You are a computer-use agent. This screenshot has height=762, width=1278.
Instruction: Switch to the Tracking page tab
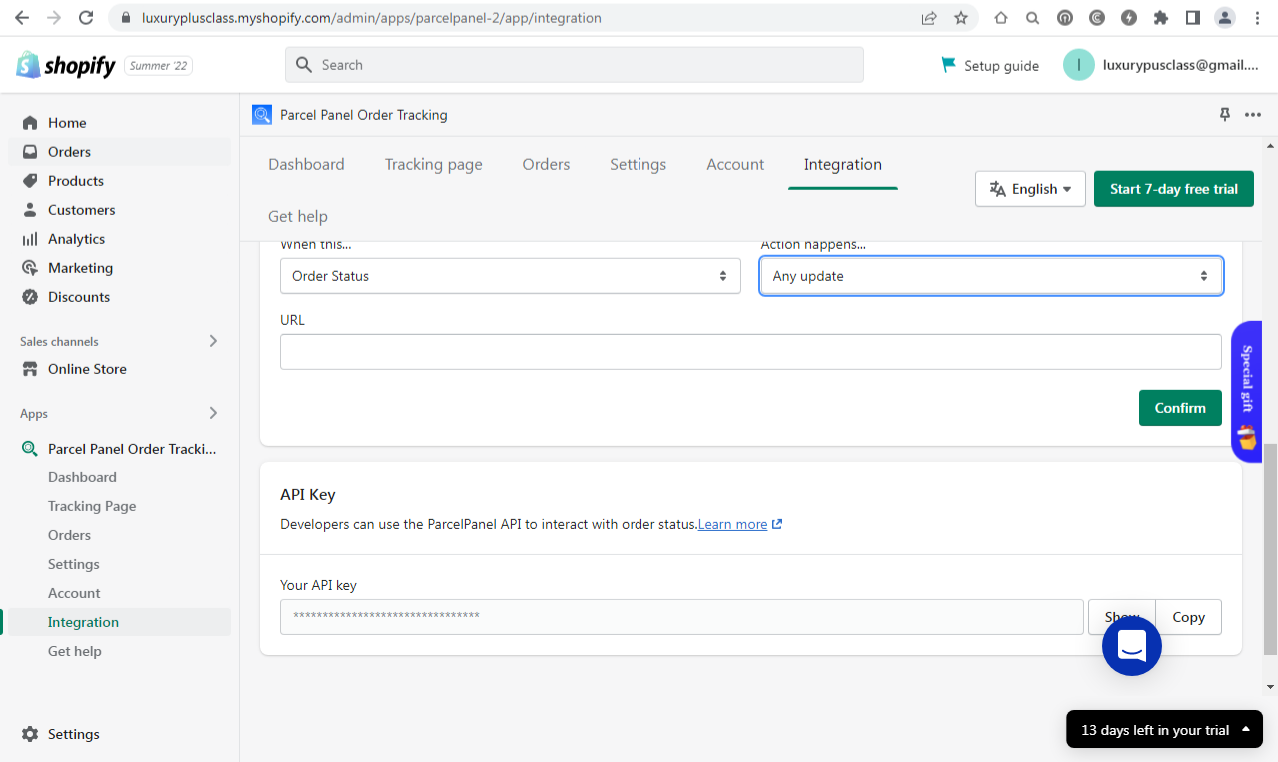coord(433,164)
